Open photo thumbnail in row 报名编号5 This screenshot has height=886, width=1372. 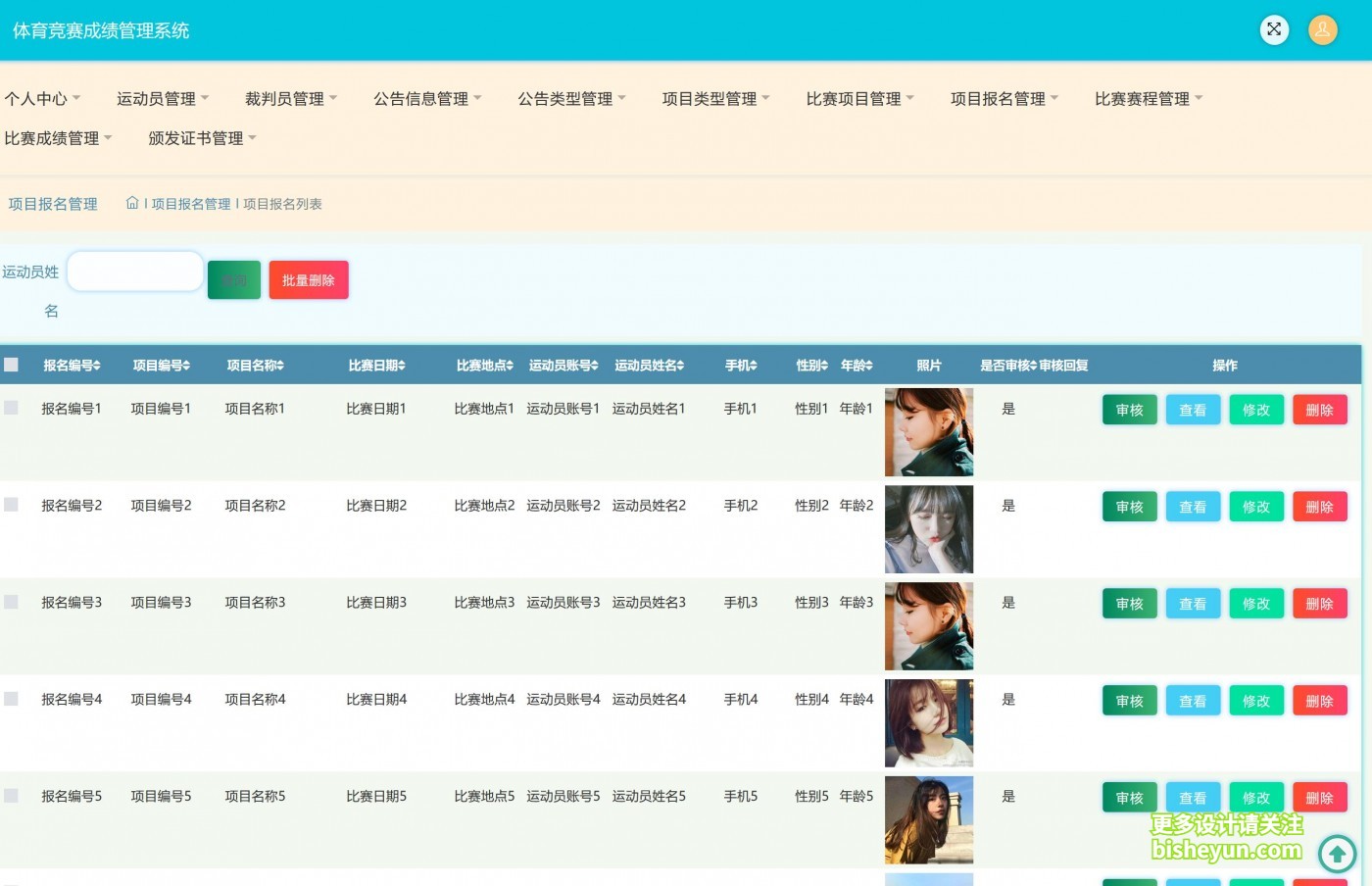pos(929,820)
